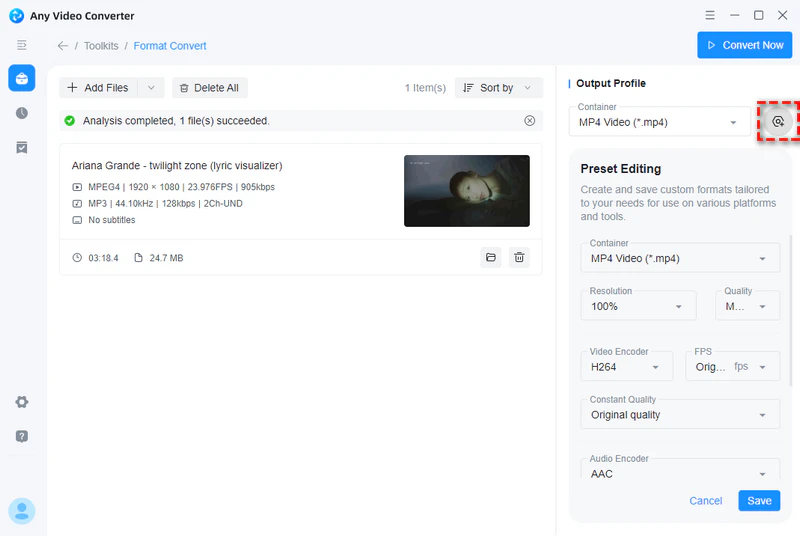Delete the Ariana Grande video item
Viewport: 800px width, 536px height.
(519, 258)
